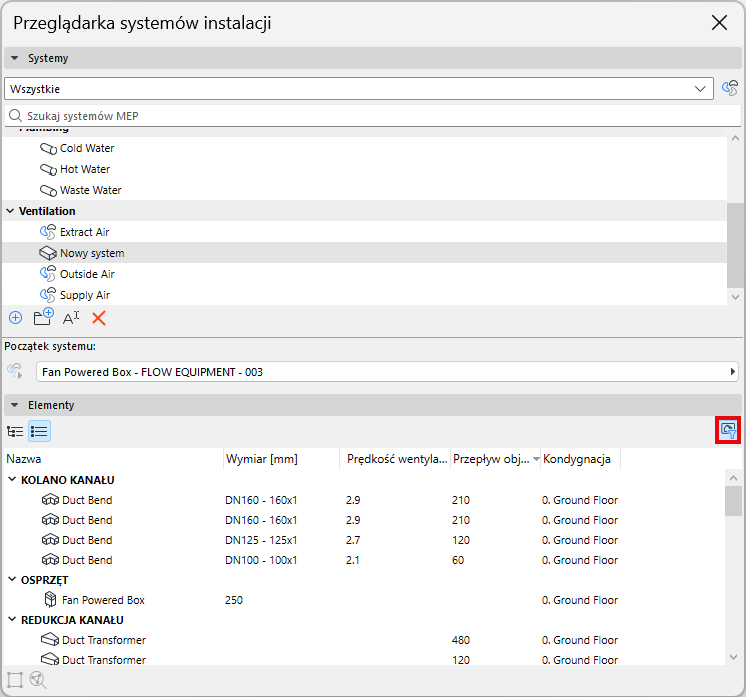Image resolution: width=746 pixels, height=697 pixels.
Task: Click the Waste Water pipe icon
Action: pos(48,190)
